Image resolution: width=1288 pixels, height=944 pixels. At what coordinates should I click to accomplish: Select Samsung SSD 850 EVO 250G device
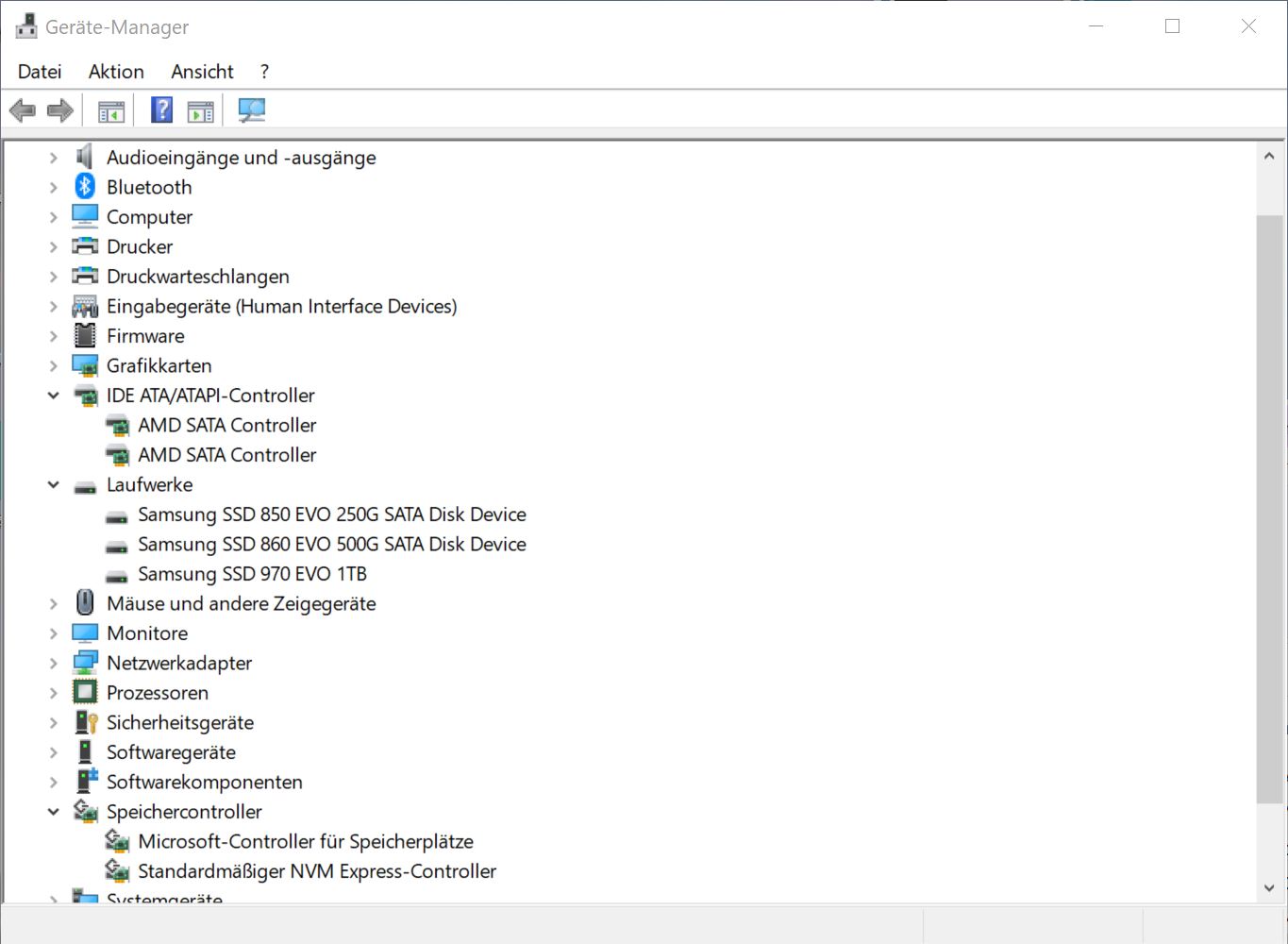[332, 514]
